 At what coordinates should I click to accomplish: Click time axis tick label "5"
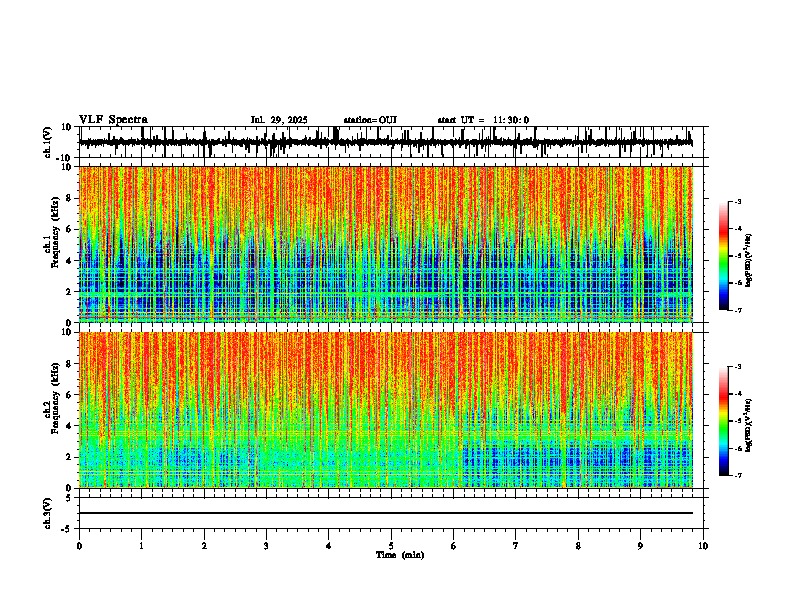(391, 546)
